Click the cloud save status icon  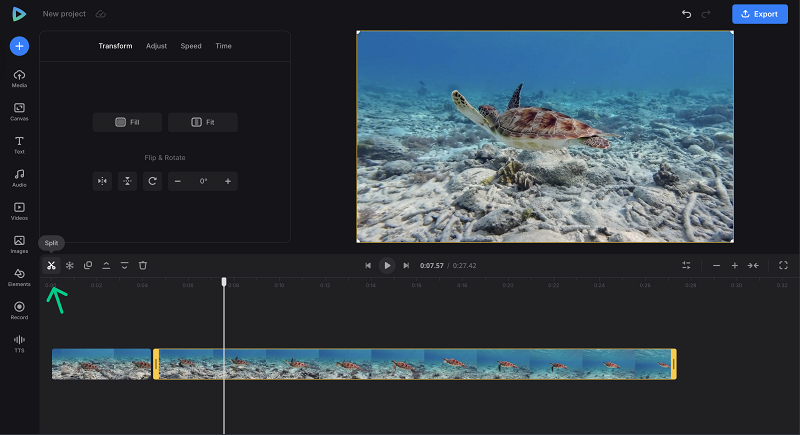click(101, 14)
